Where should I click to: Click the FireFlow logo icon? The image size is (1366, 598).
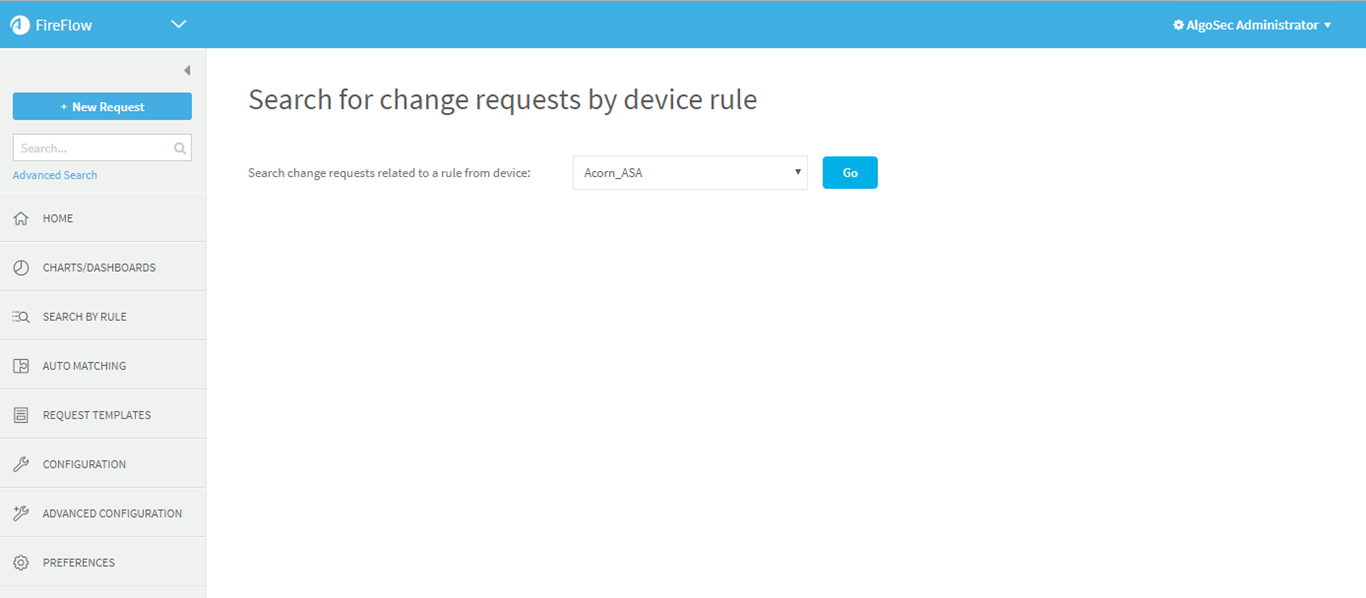tap(20, 25)
